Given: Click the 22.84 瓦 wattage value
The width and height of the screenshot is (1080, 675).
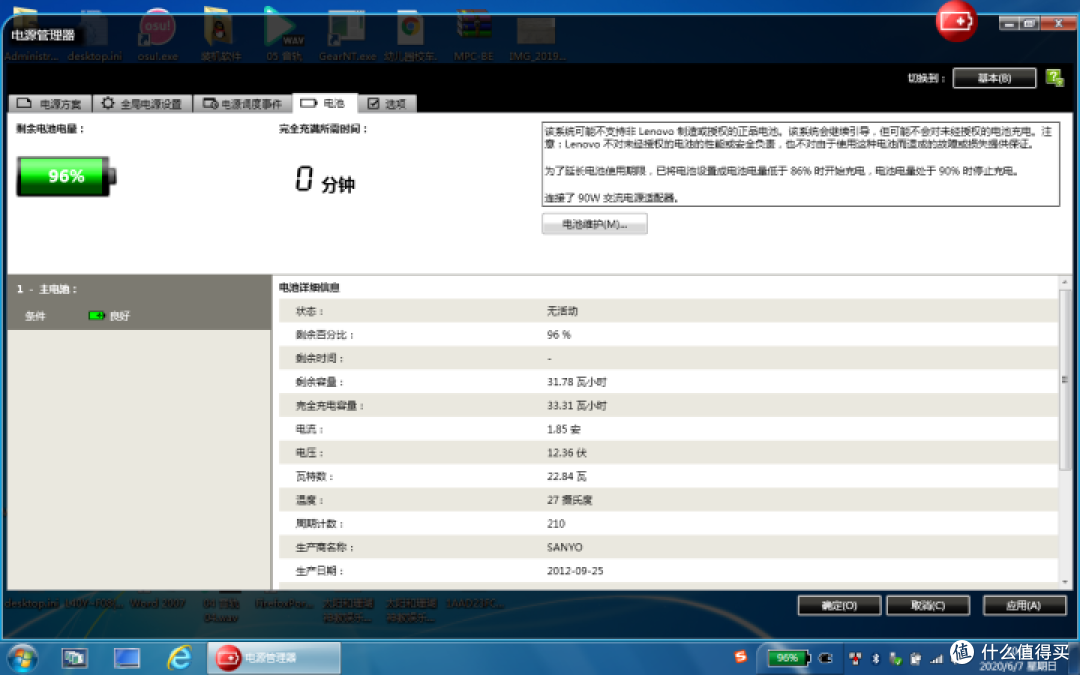Looking at the screenshot, I should pyautogui.click(x=566, y=476).
